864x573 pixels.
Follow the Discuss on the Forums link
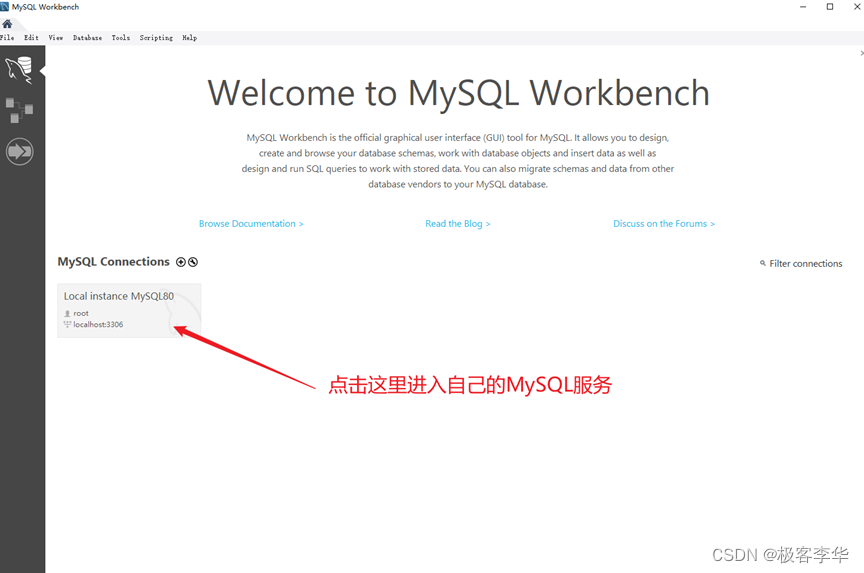point(664,224)
